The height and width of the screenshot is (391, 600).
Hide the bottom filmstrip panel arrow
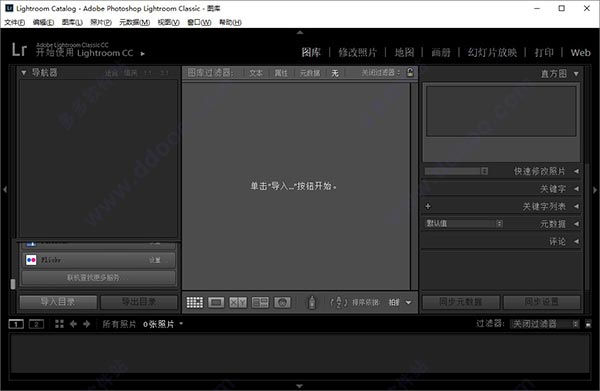300,386
